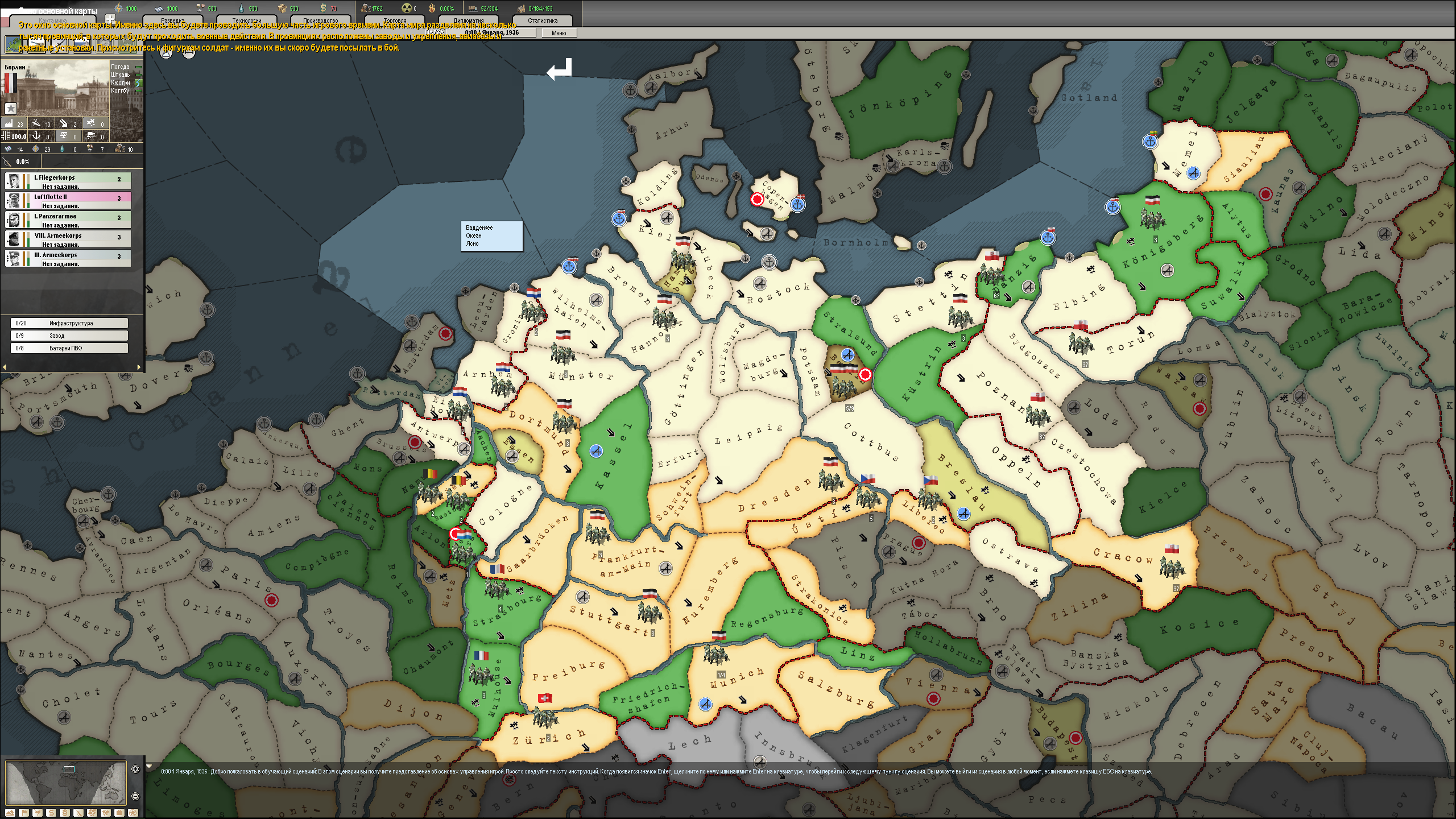Click the red marker in Paris
The width and height of the screenshot is (1456, 819).
coord(272,600)
